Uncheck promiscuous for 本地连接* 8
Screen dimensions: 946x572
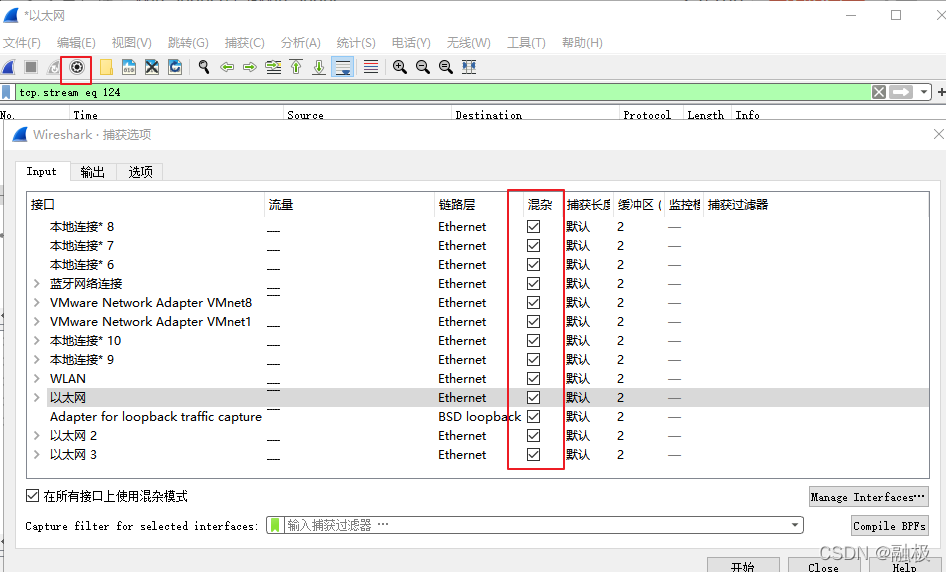click(x=533, y=227)
